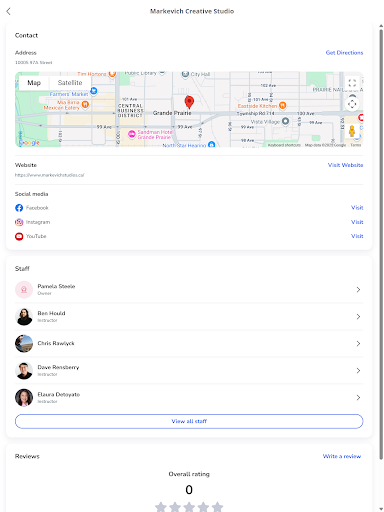Click the page vertical scrollbar
Screen dimensions: 384x512
[381, 245]
